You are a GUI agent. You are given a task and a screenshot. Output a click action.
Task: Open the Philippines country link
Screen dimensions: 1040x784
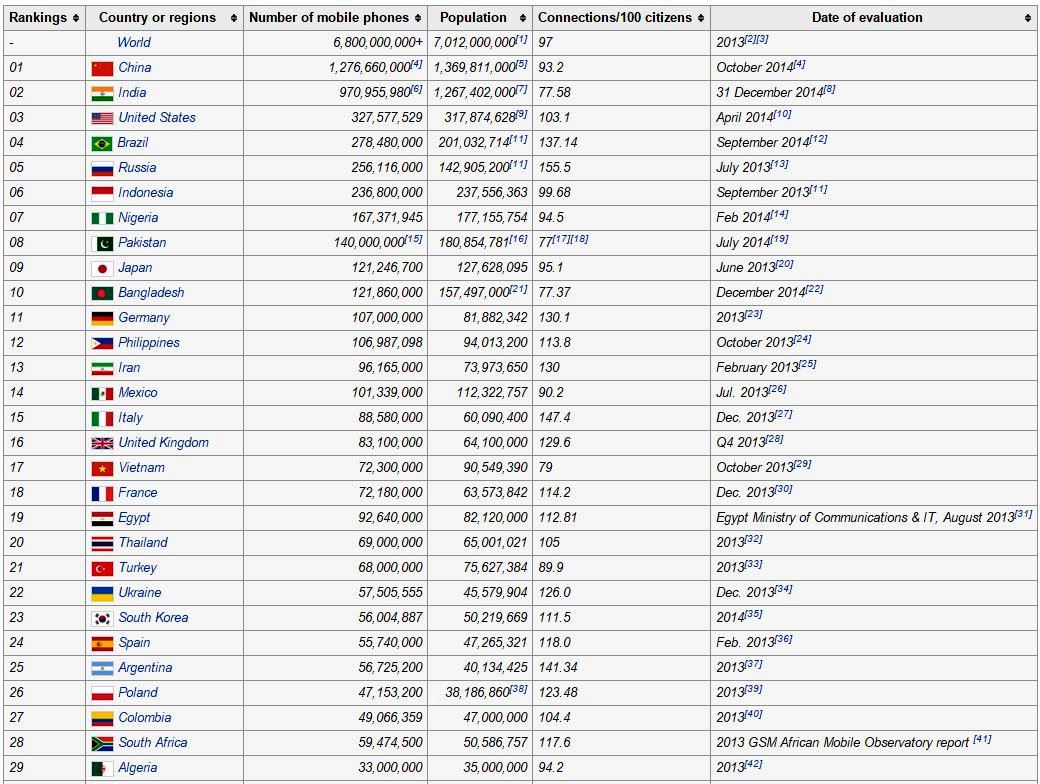tap(149, 343)
